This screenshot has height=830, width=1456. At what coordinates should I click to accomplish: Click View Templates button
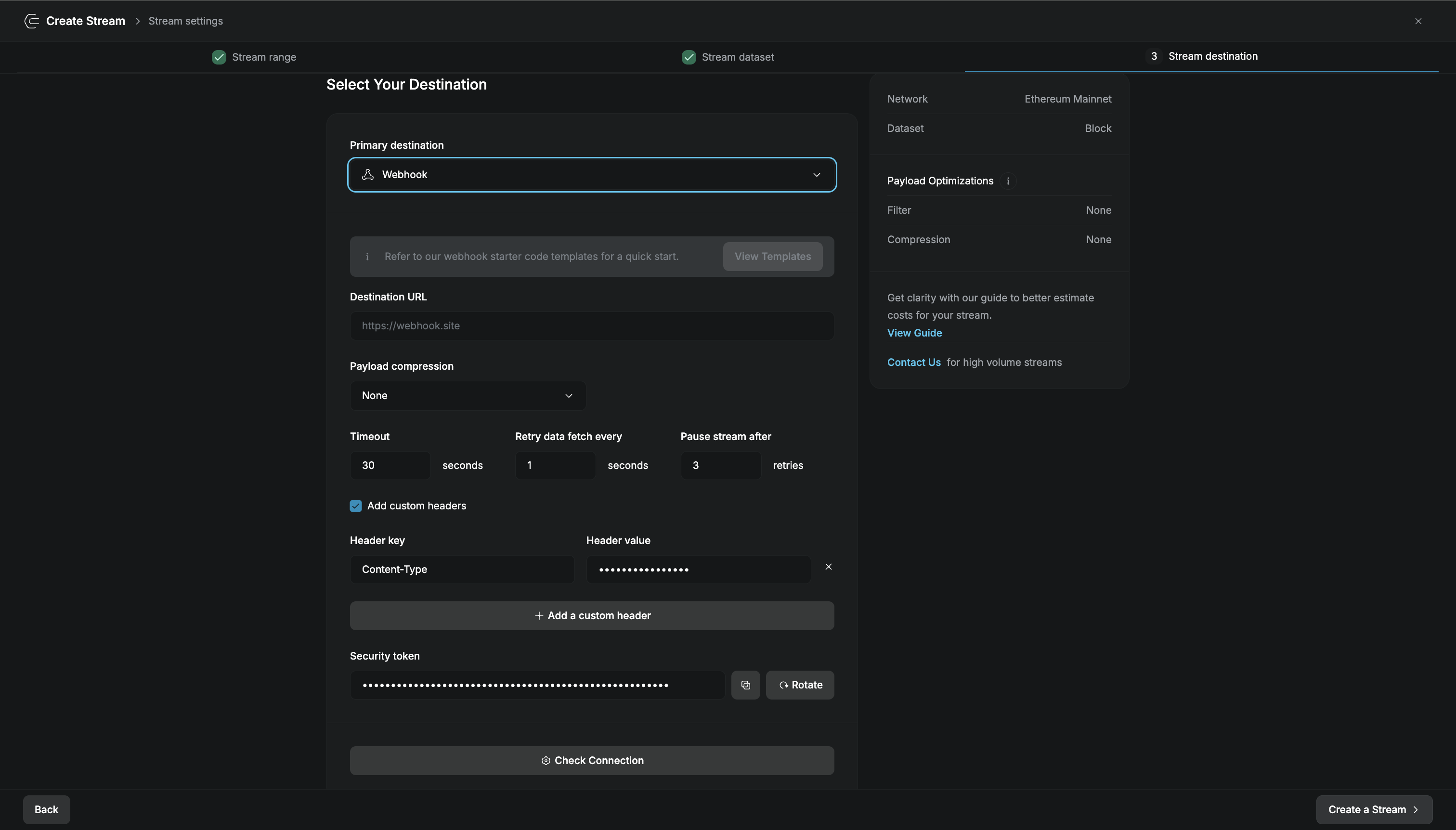(772, 257)
